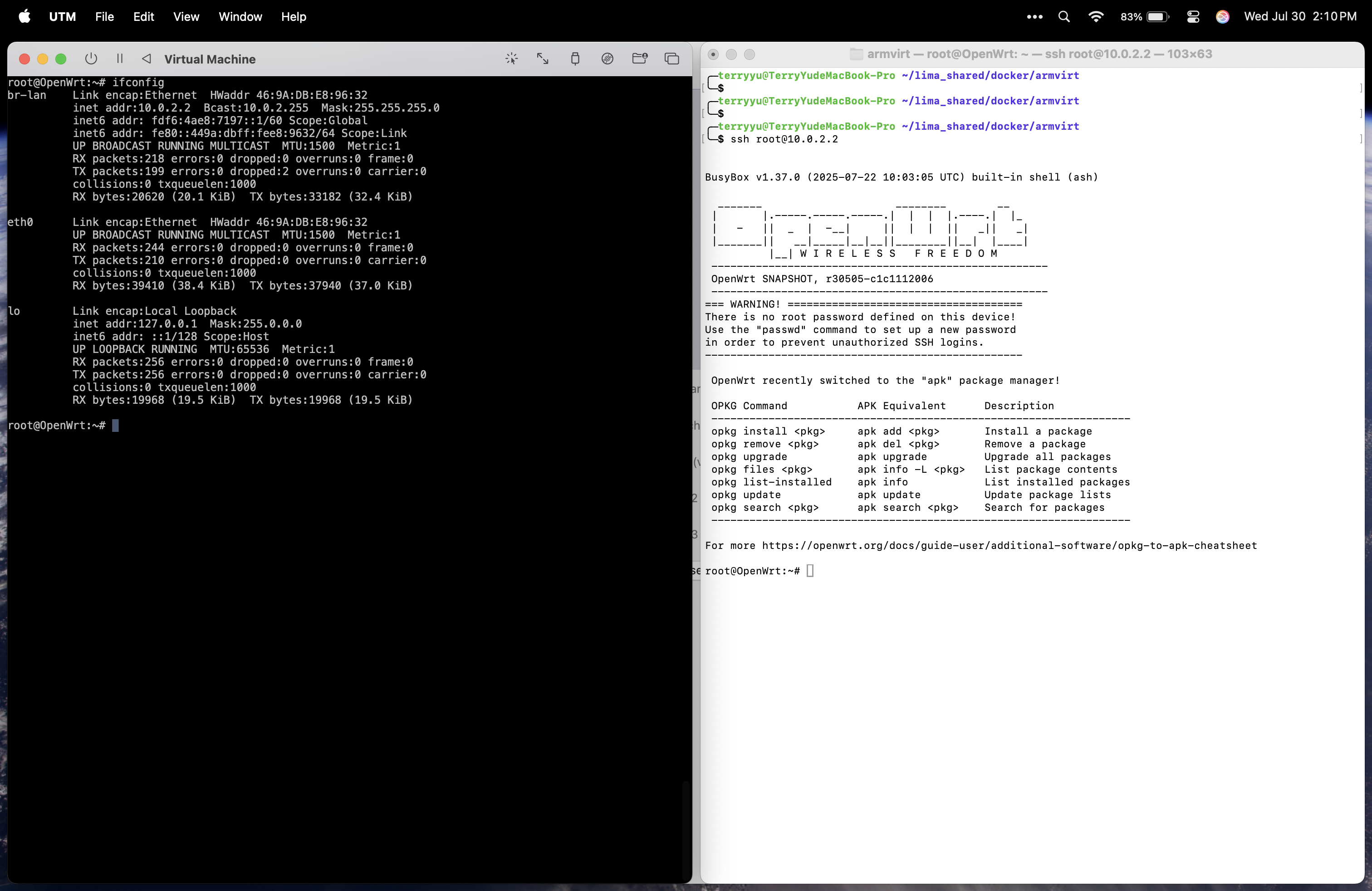Screen dimensions: 1372x891
Task: Click the 'lo' interface name
Action: [x=14, y=311]
